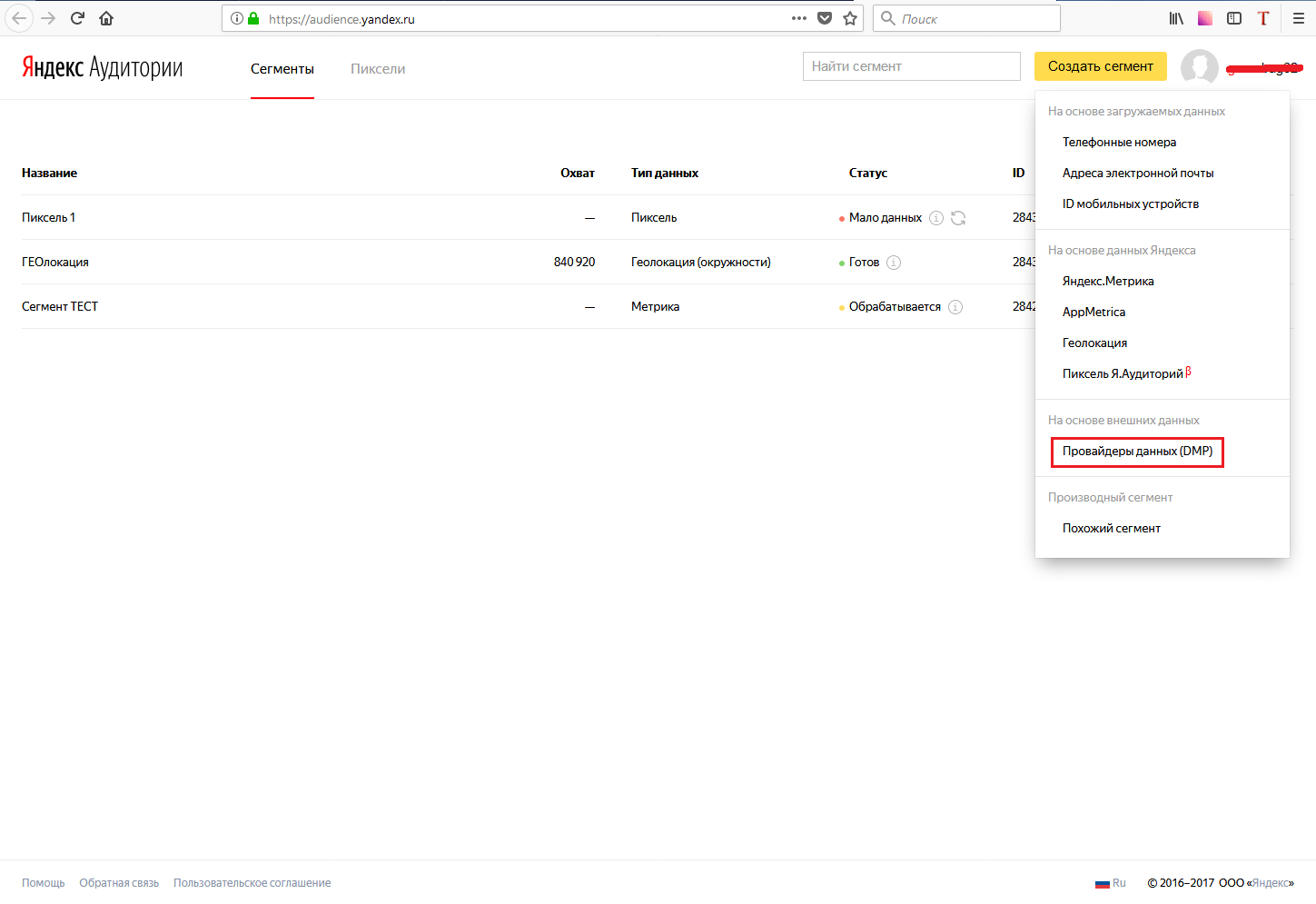Open the Помощь footer link

point(44,883)
